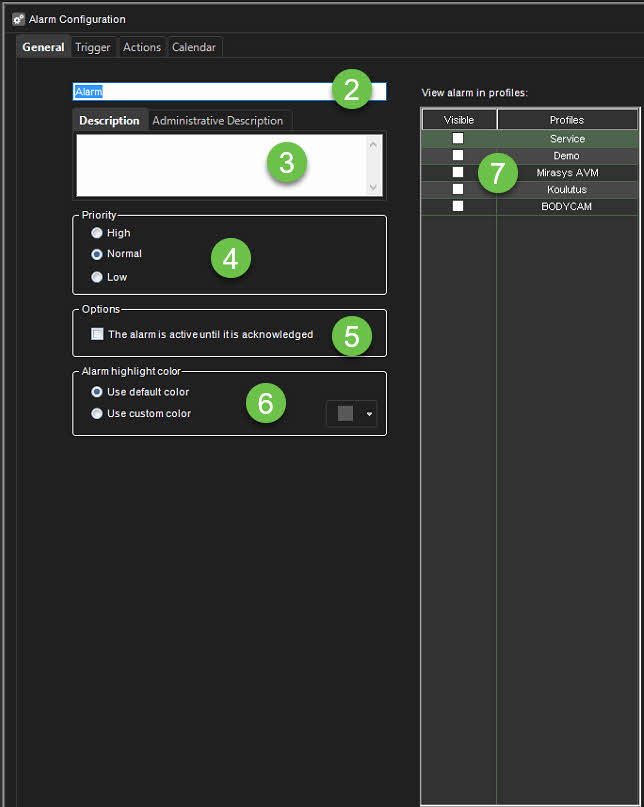Select High priority radio button
This screenshot has height=807, width=644.
pyautogui.click(x=97, y=233)
